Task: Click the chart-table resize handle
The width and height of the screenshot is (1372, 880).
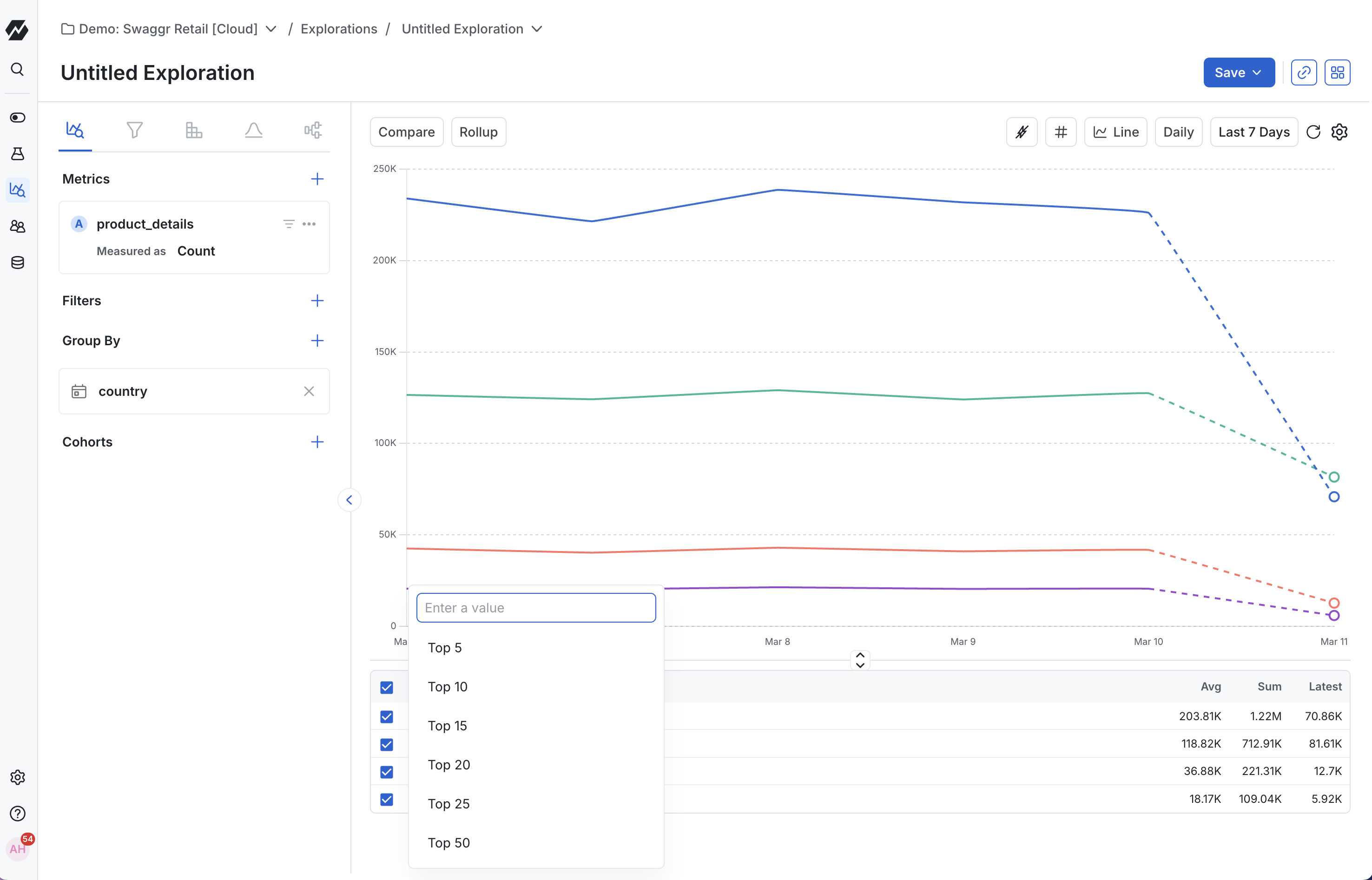Action: (x=860, y=660)
